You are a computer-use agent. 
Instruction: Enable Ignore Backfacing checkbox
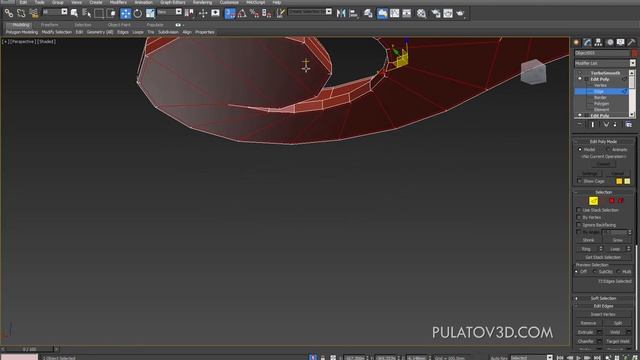click(578, 225)
